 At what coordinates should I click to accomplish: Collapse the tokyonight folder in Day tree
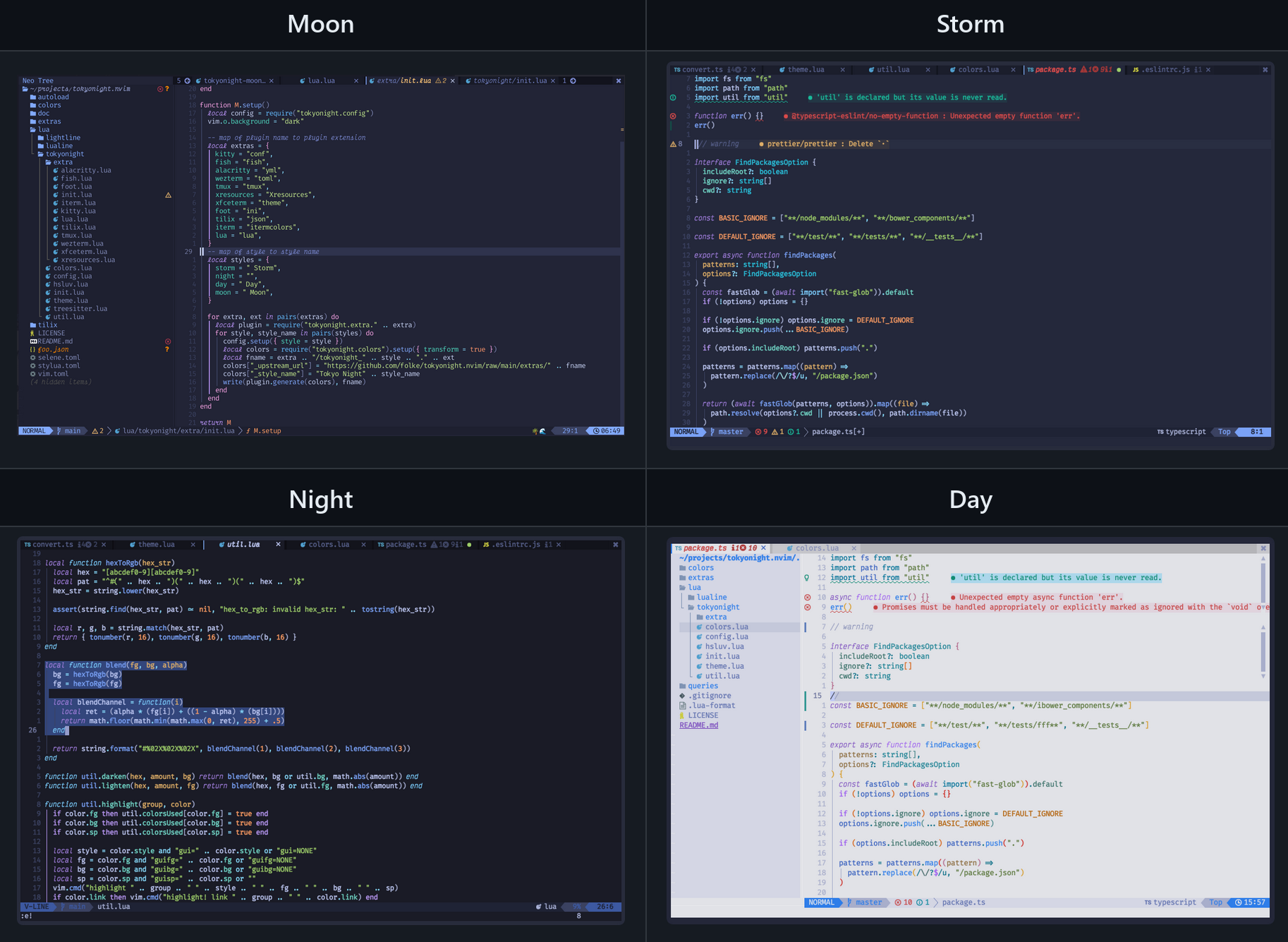pos(713,608)
